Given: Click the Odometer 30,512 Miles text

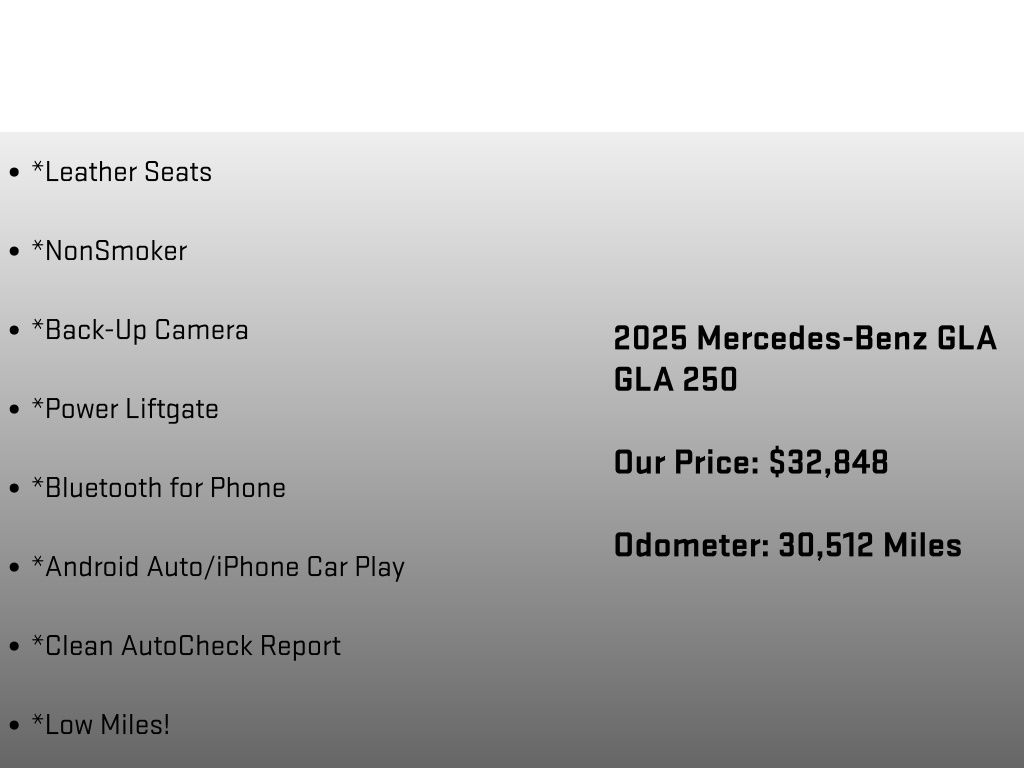Looking at the screenshot, I should click(x=788, y=545).
